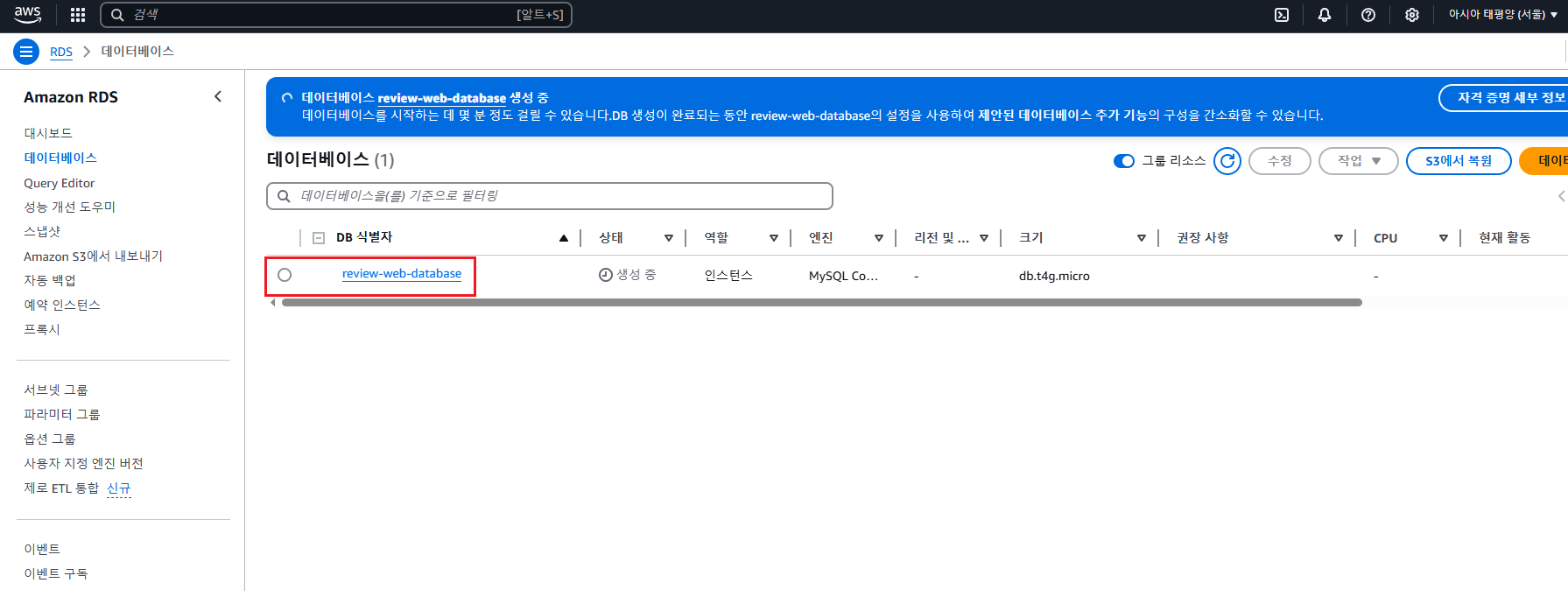Open 사용자 지정 엔진 버전 in the sidebar
The height and width of the screenshot is (597, 1568).
(x=83, y=463)
